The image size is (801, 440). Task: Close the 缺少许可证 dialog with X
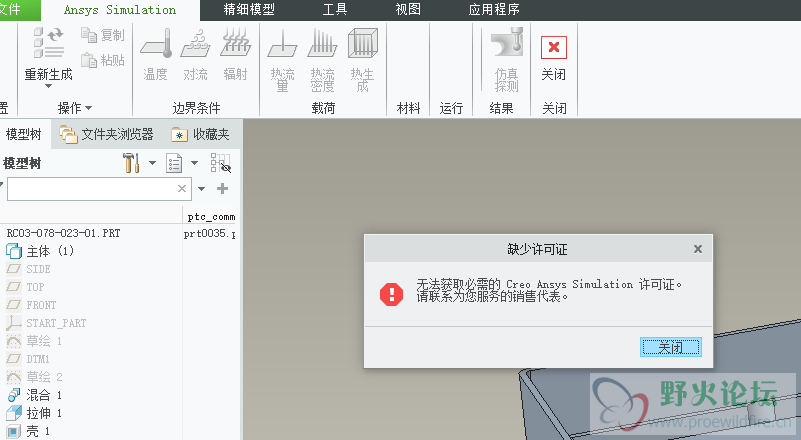pyautogui.click(x=698, y=249)
